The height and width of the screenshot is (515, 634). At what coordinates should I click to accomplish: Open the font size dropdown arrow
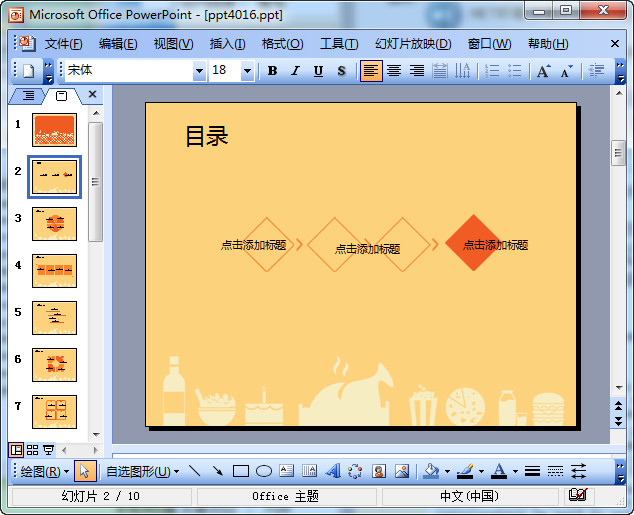[x=247, y=71]
